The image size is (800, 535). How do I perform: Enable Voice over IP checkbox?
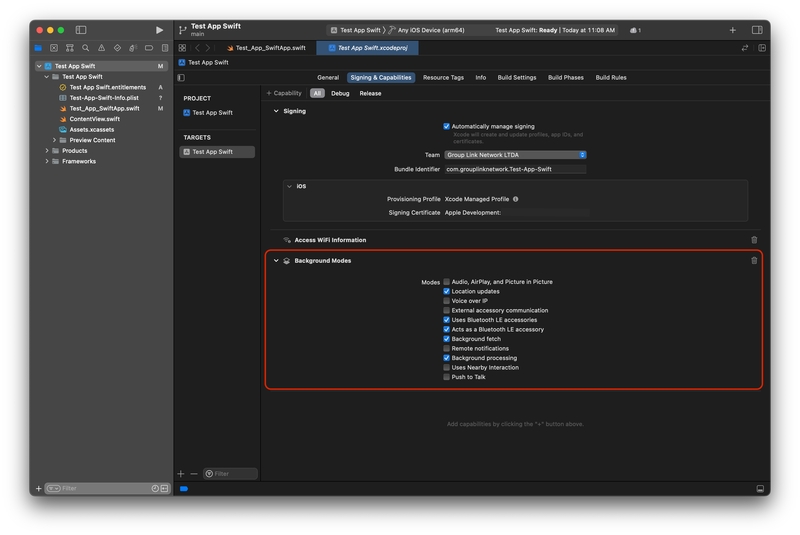[447, 301]
